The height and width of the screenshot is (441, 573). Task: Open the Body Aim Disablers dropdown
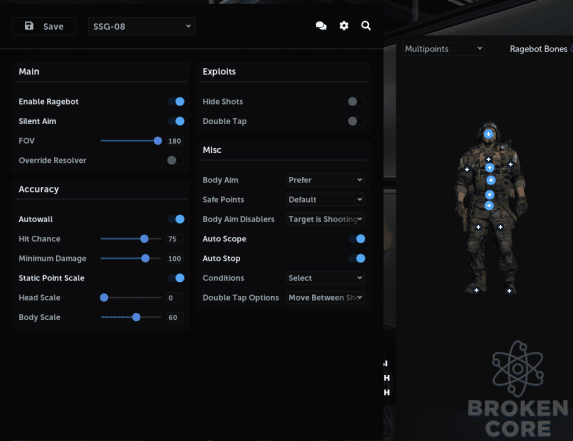pos(325,219)
